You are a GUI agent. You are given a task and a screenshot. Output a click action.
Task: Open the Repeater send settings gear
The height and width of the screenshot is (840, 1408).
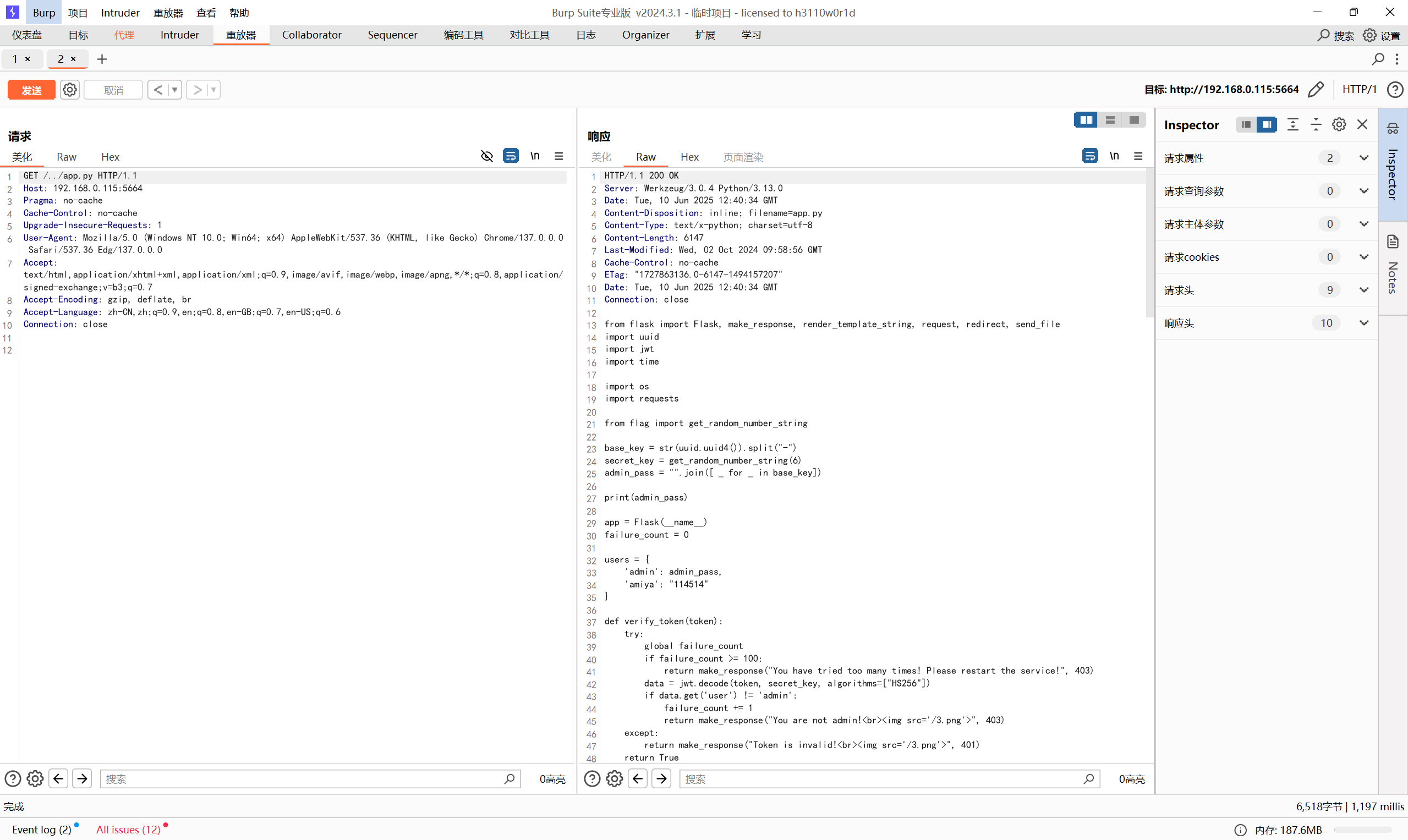[70, 90]
